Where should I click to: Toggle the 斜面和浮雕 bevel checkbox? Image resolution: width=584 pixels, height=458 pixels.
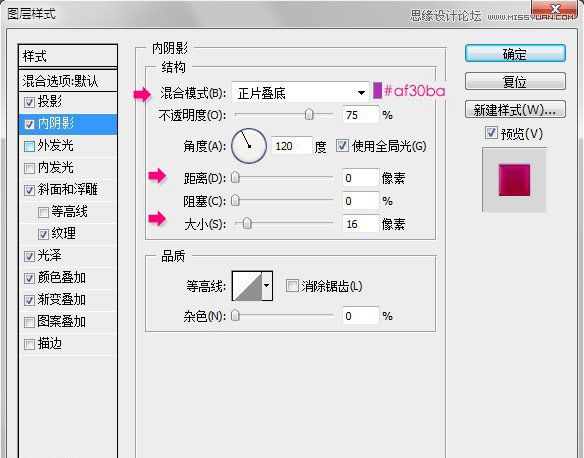pyautogui.click(x=29, y=190)
